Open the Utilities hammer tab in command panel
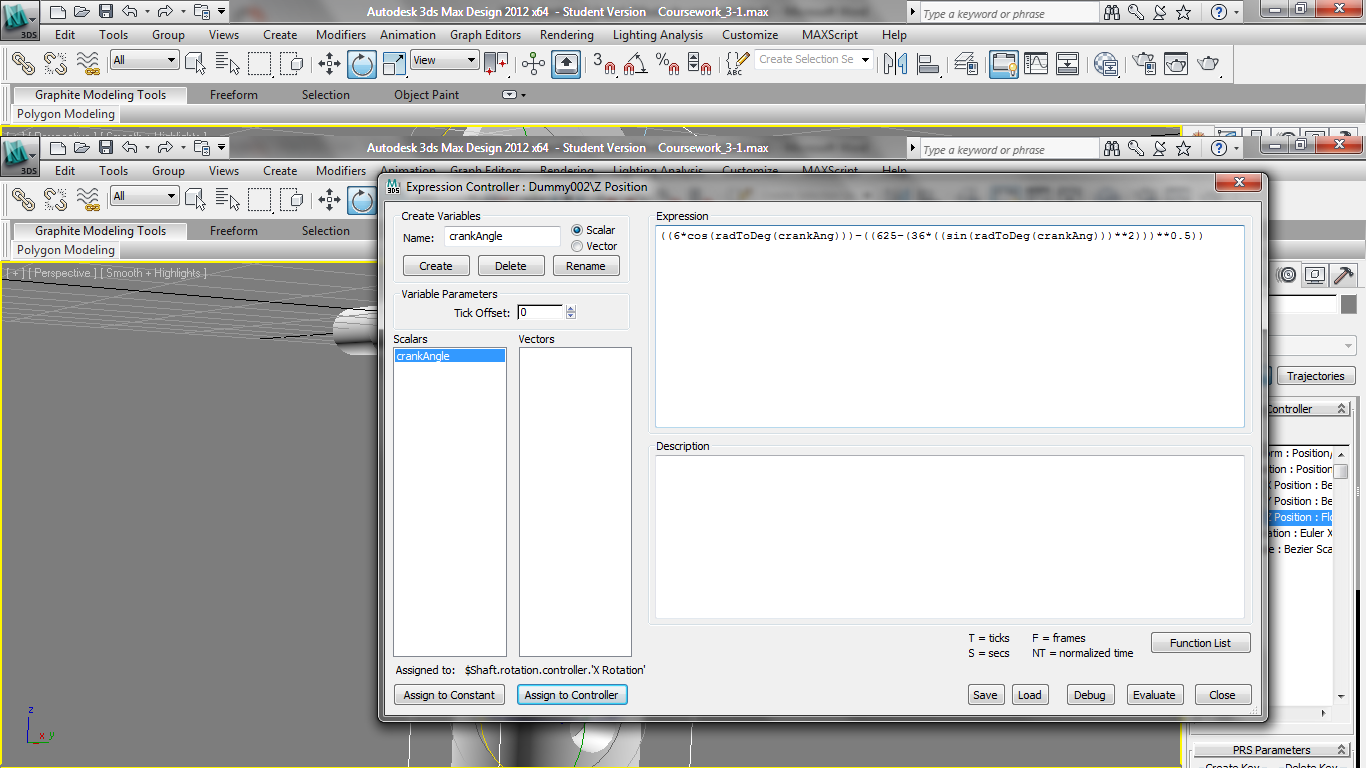The width and height of the screenshot is (1366, 768). point(1344,274)
